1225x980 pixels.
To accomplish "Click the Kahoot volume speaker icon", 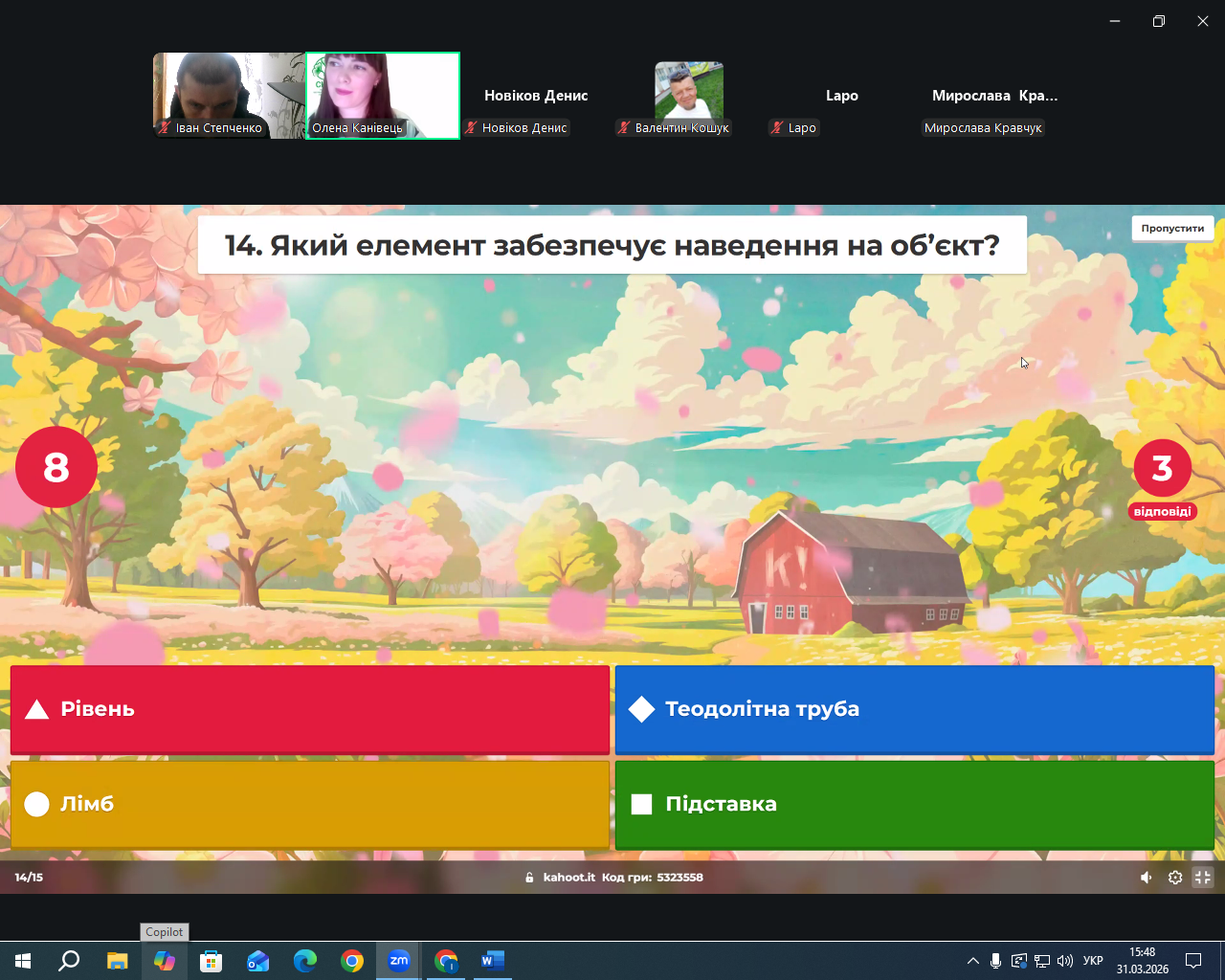I will [1146, 878].
